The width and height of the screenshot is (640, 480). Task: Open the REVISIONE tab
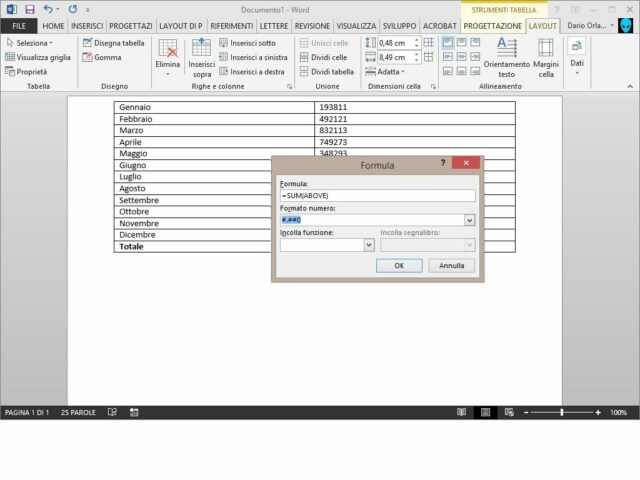[312, 25]
